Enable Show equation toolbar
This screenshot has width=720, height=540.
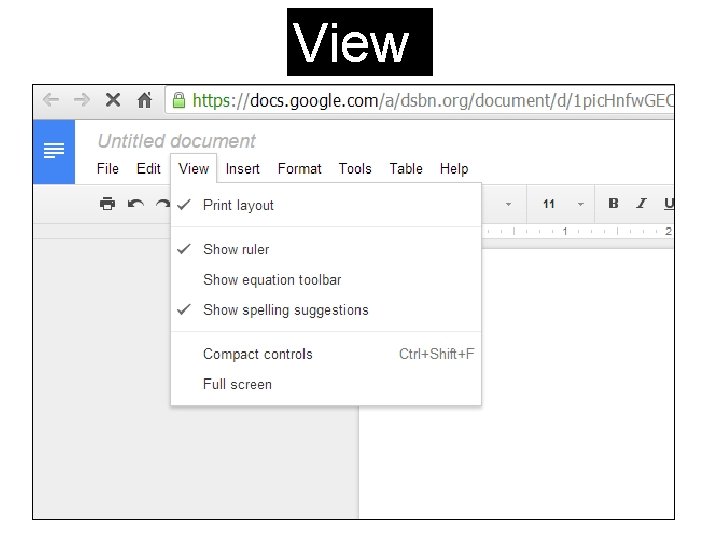tap(326, 280)
